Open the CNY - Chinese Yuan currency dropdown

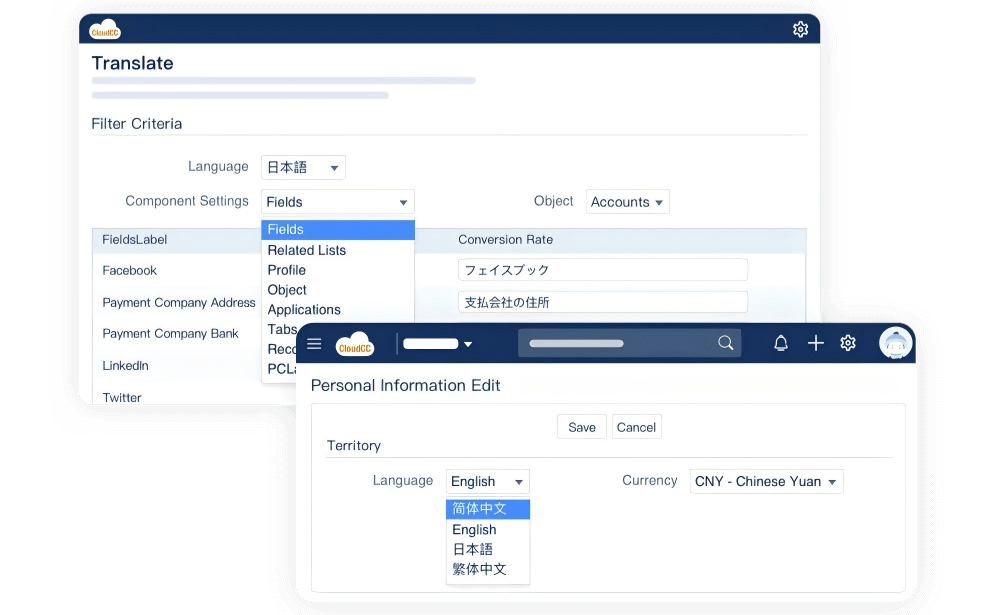[766, 482]
